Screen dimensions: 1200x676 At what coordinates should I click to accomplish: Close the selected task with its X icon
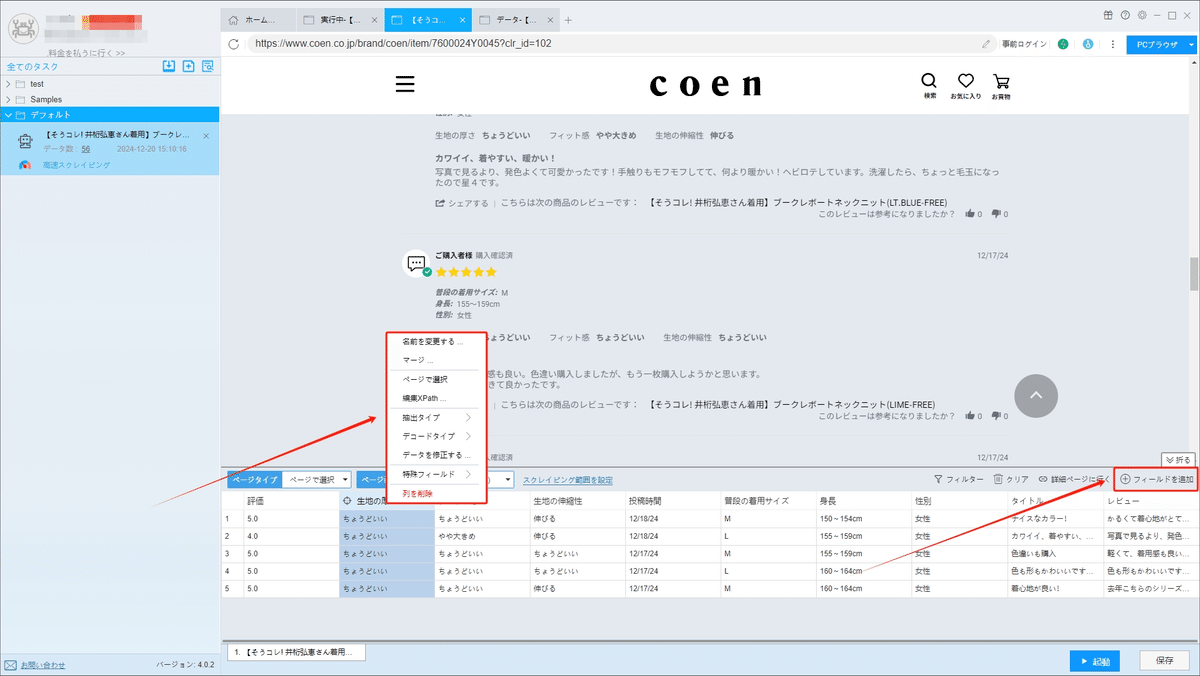pos(206,135)
